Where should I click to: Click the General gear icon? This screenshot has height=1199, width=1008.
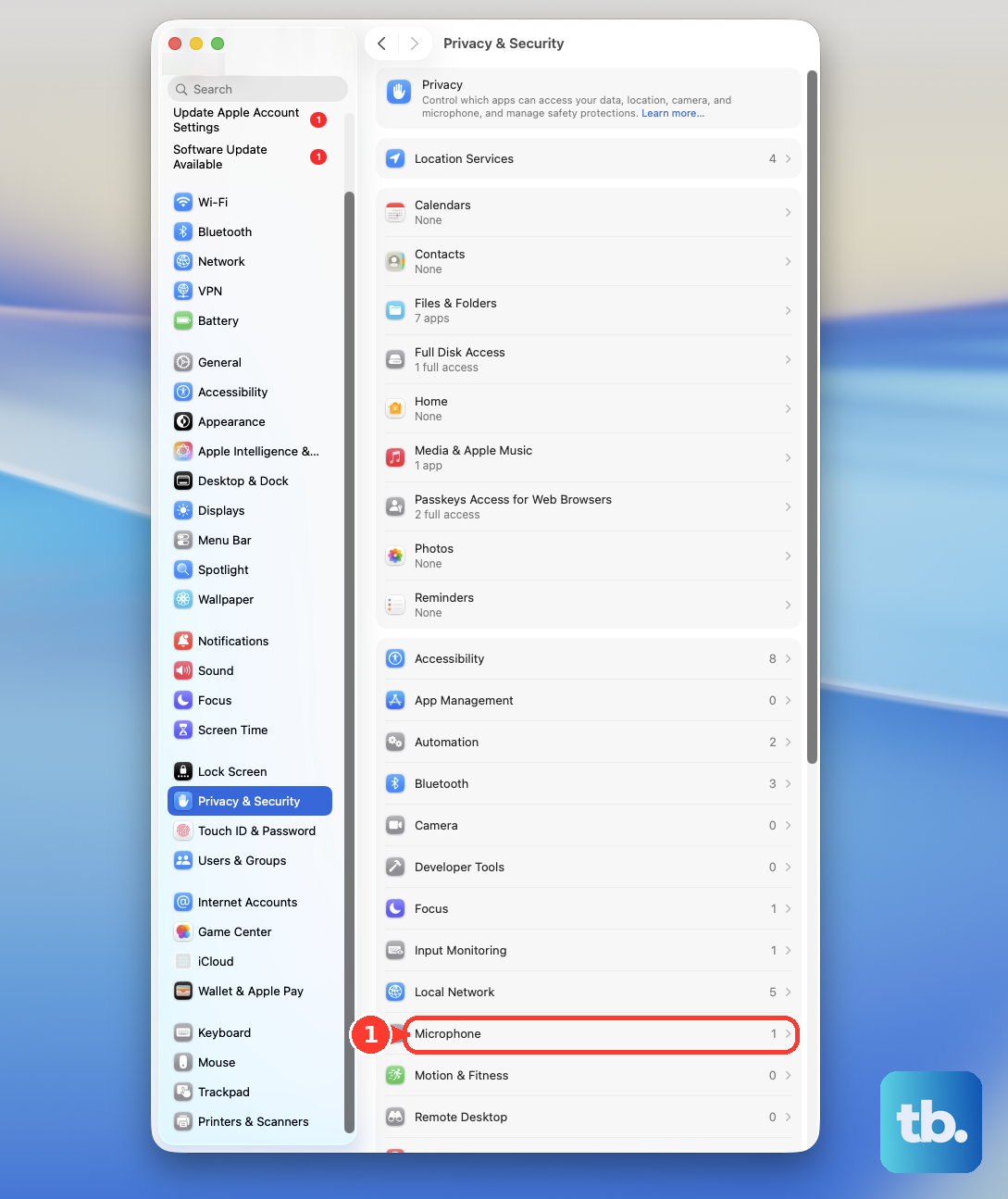point(183,362)
